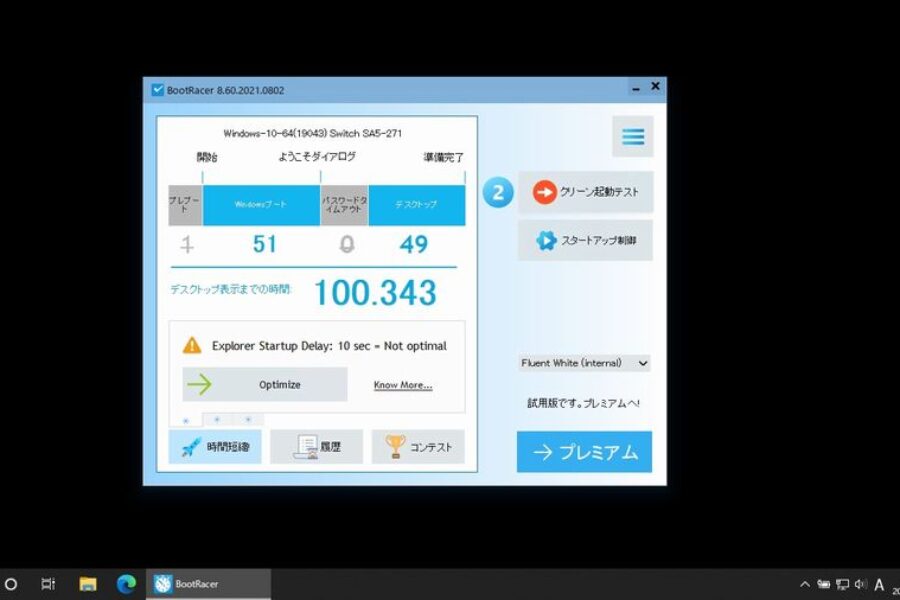
Task: Open Task View on taskbar
Action: (48, 584)
